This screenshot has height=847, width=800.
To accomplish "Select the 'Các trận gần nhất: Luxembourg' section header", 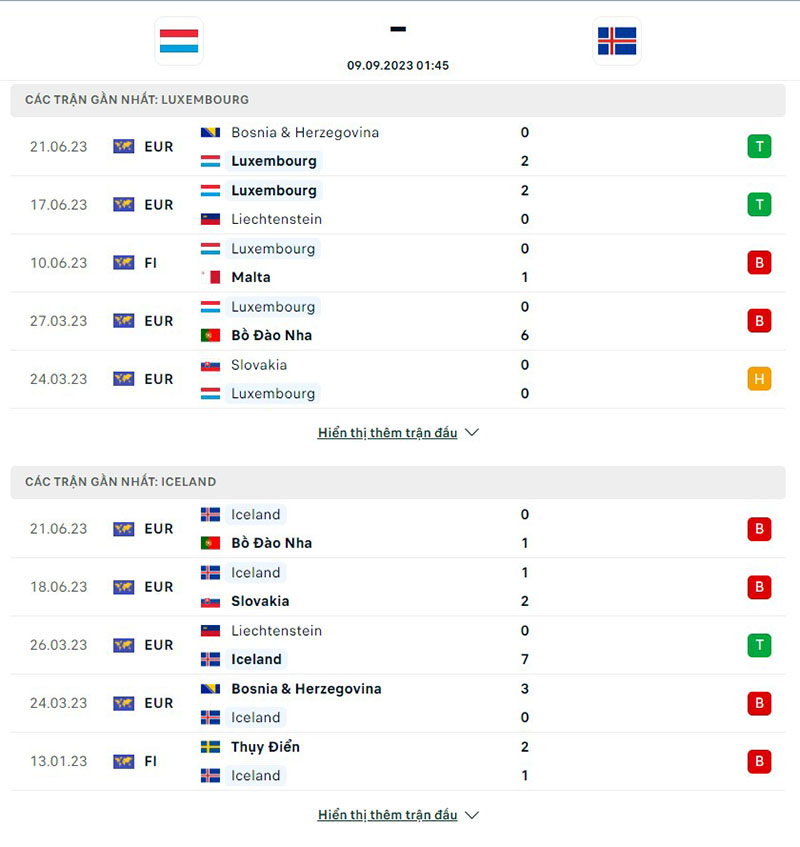I will pos(137,100).
